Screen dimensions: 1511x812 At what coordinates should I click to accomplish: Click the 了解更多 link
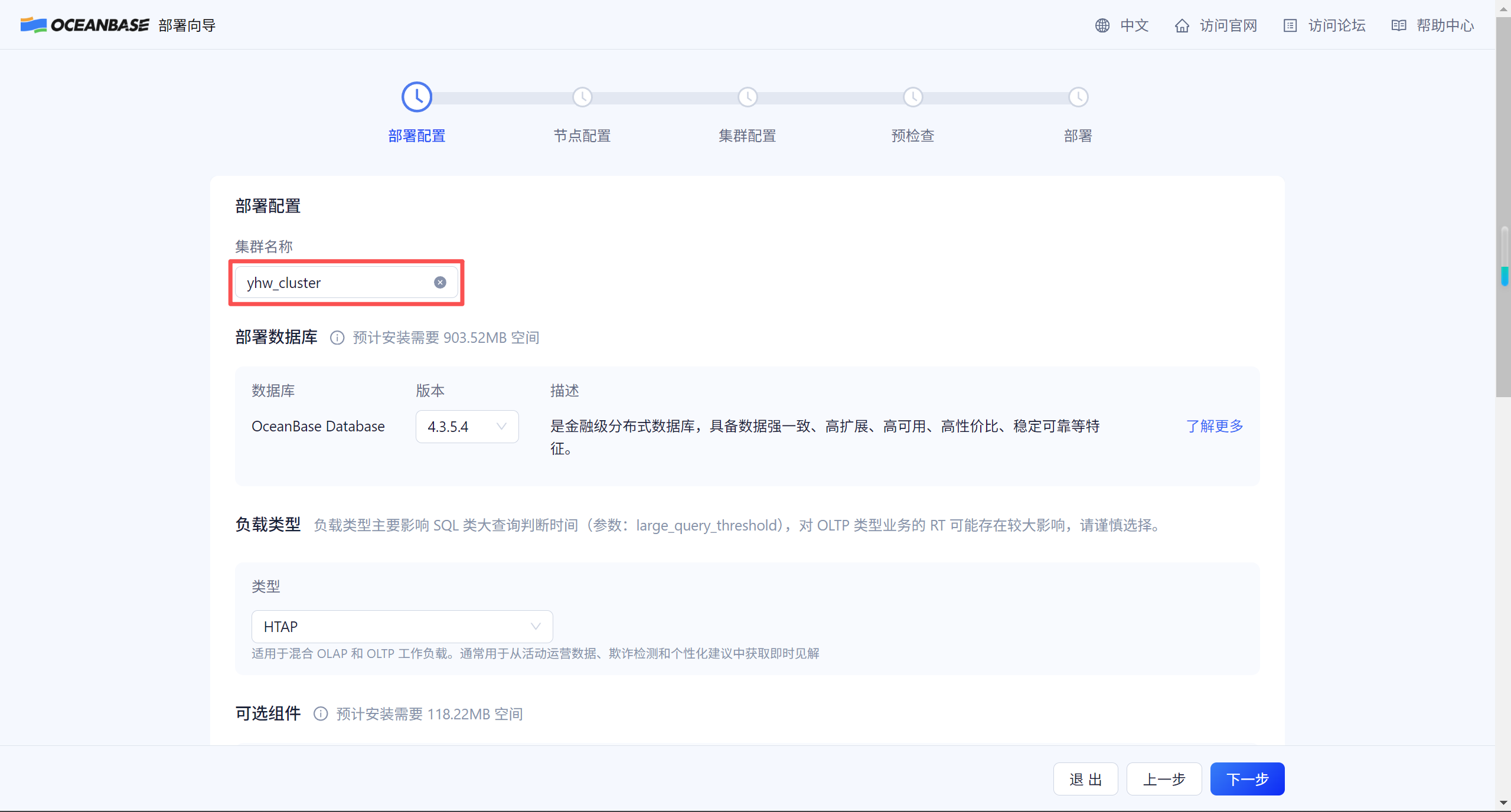[x=1214, y=426]
